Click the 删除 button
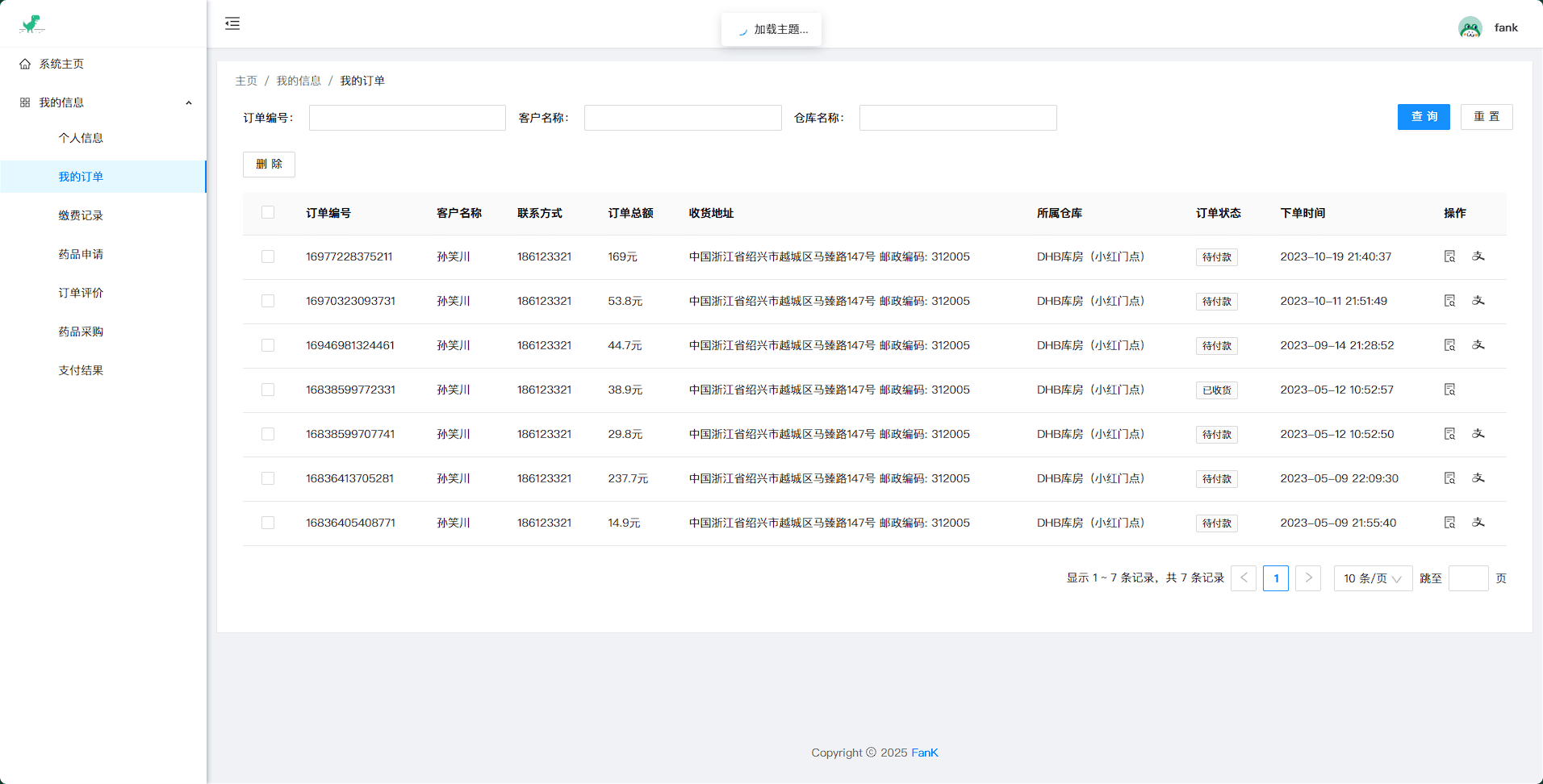This screenshot has width=1543, height=784. (269, 165)
